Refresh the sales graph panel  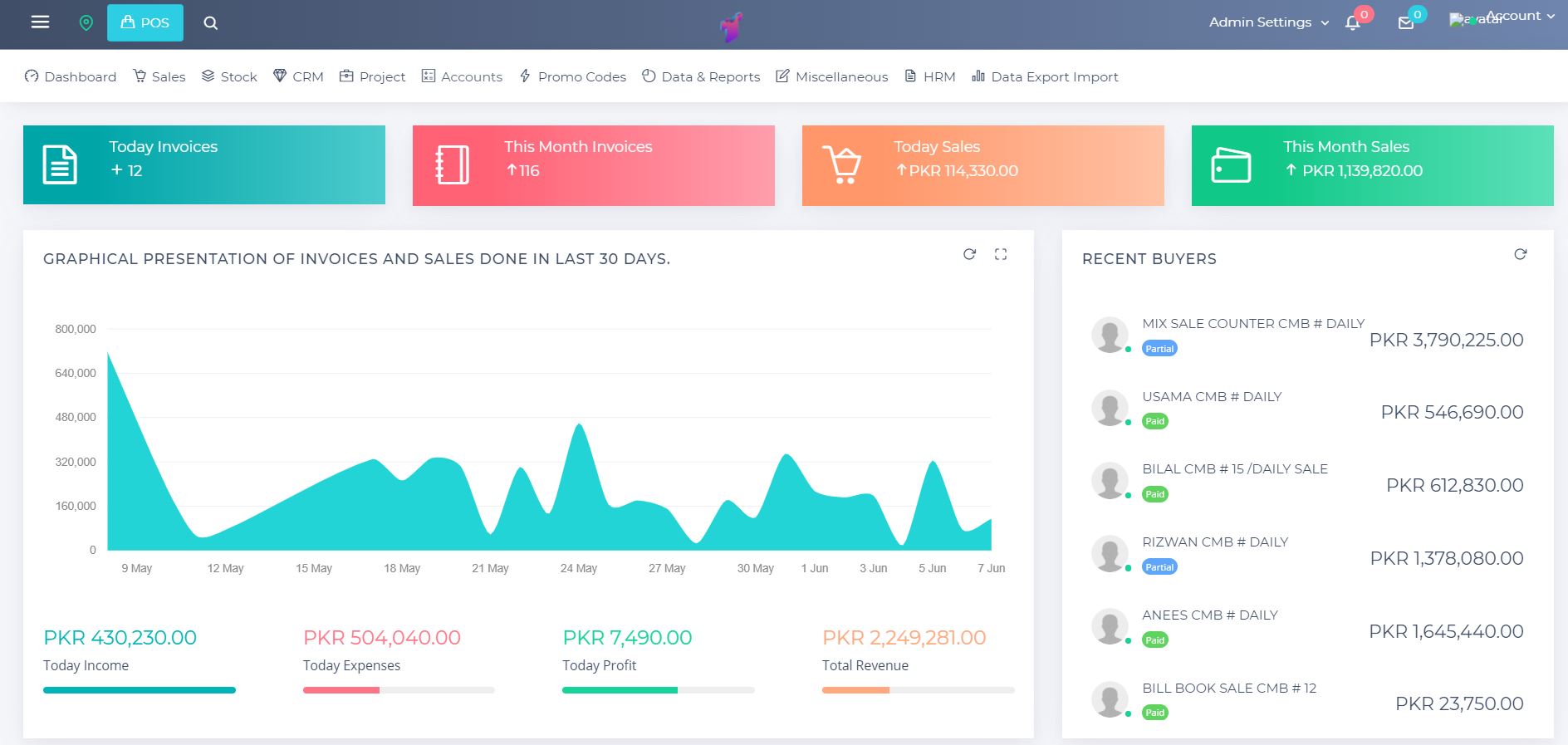[969, 254]
